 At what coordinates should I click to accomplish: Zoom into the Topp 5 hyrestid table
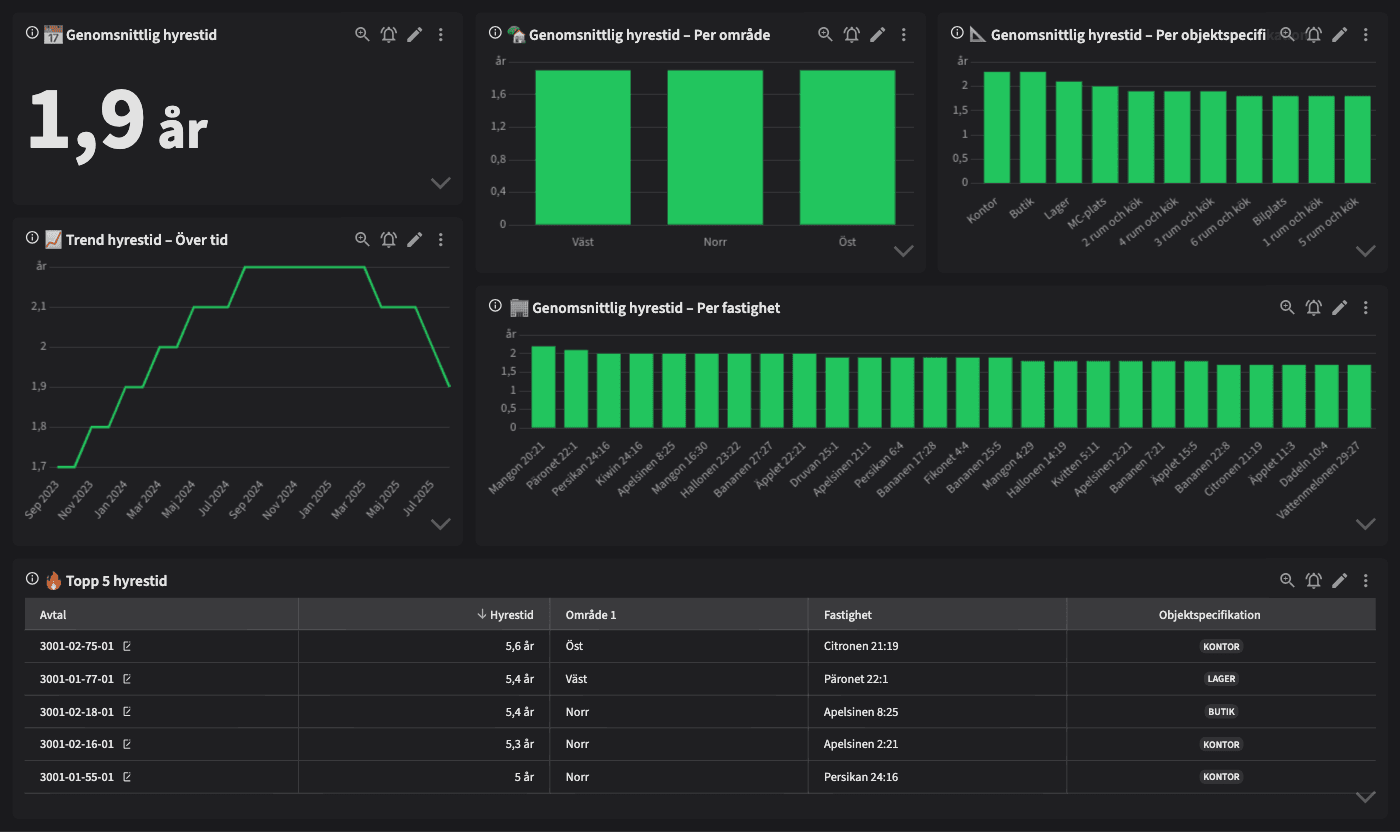pyautogui.click(x=1288, y=580)
